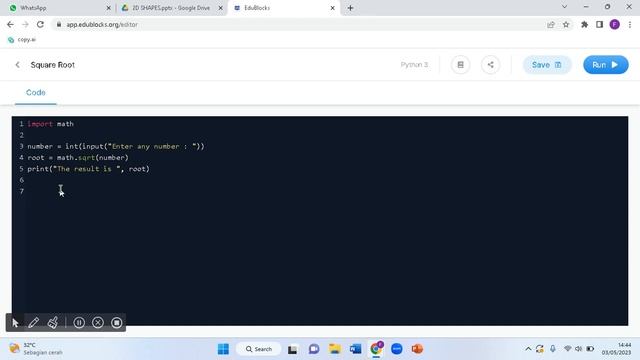
Task: Click the sync update tray icon
Action: (540, 349)
